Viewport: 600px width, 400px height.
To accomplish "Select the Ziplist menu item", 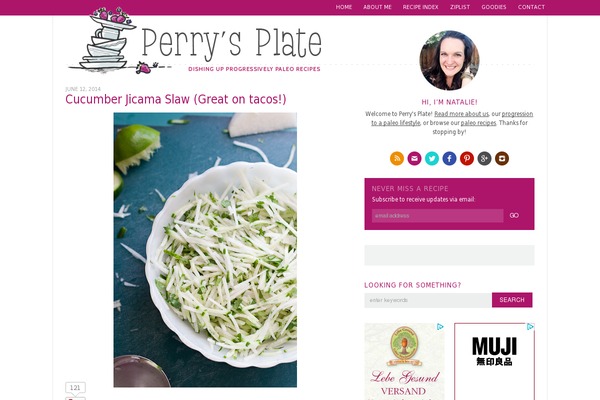I will coord(460,7).
